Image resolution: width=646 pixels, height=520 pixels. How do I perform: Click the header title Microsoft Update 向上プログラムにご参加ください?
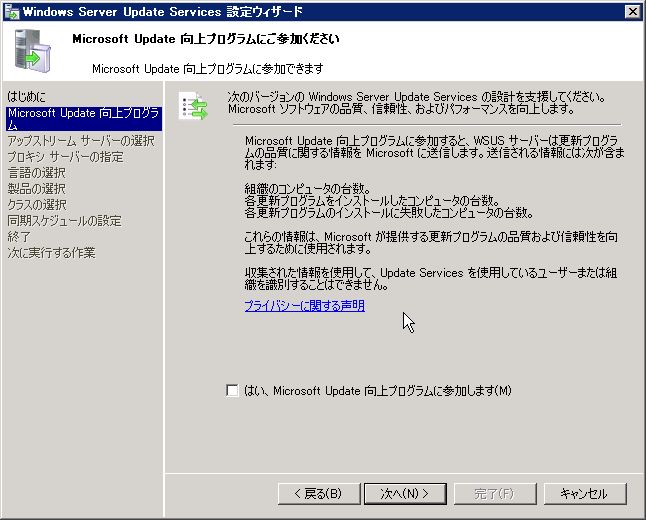click(206, 39)
